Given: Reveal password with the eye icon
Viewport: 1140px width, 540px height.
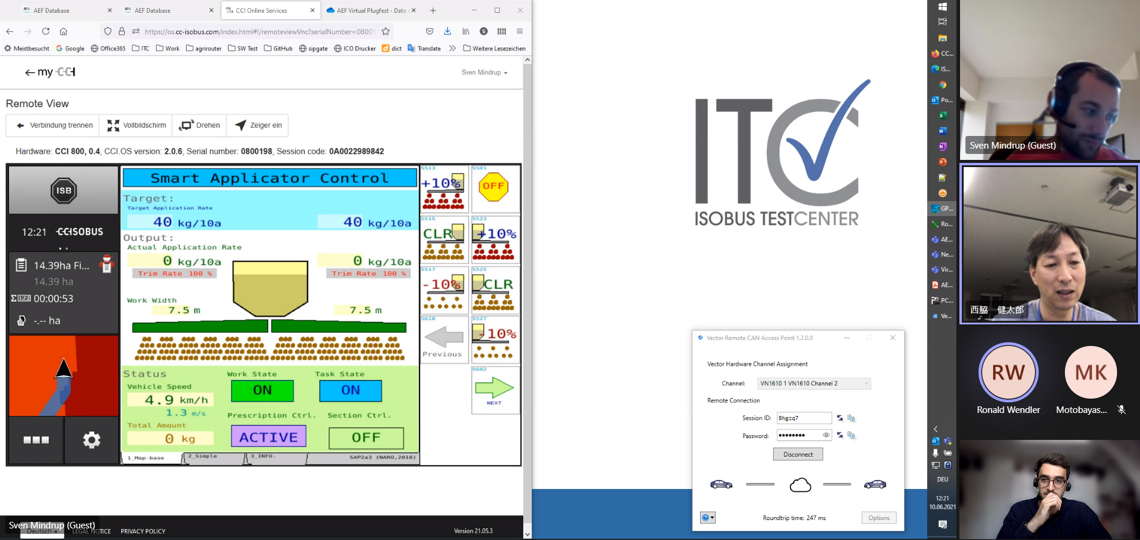Looking at the screenshot, I should pos(826,435).
